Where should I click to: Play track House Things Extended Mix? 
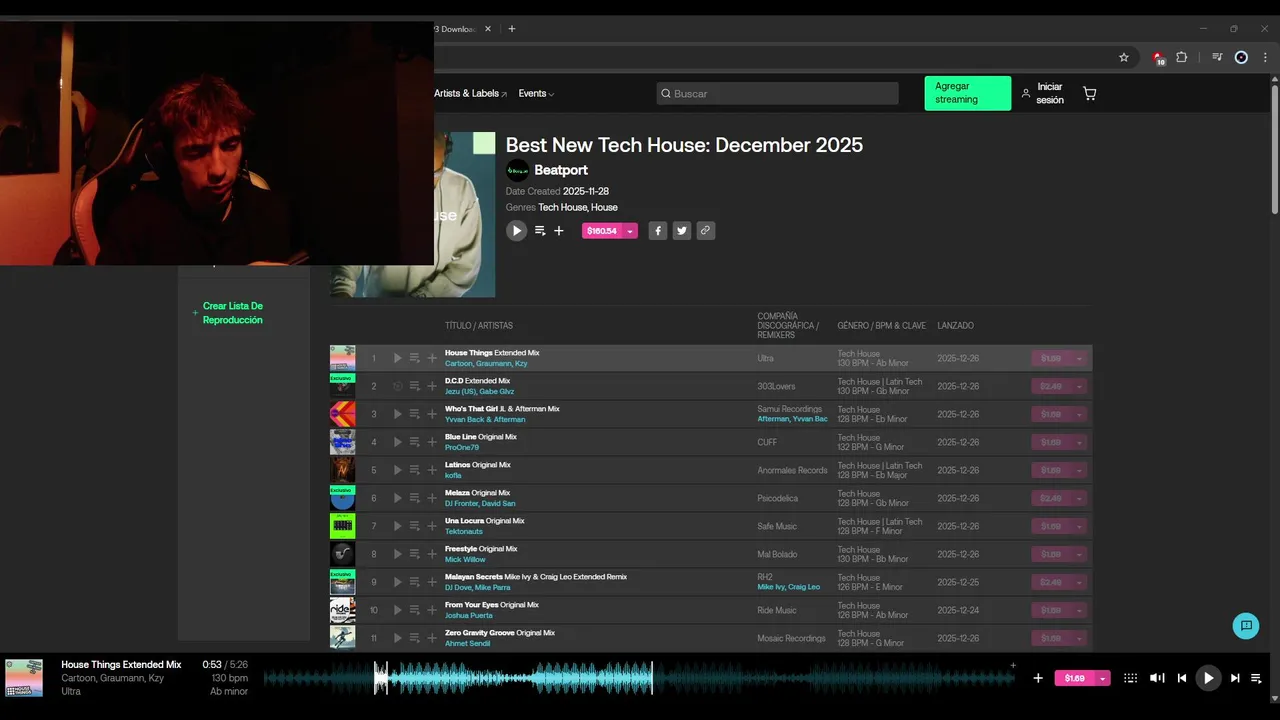[397, 358]
